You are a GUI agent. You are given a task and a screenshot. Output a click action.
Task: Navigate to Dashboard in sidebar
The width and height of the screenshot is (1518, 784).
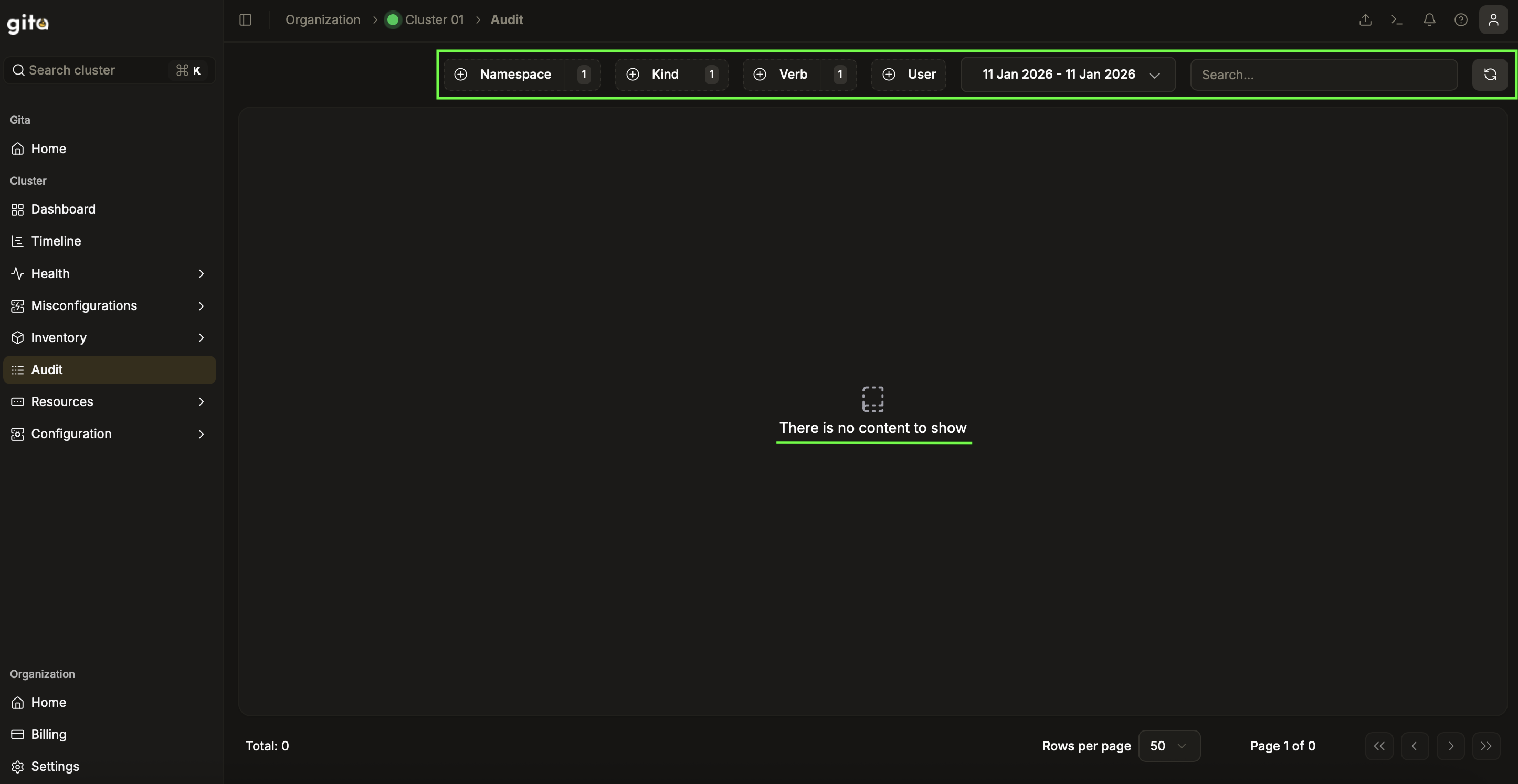(63, 209)
